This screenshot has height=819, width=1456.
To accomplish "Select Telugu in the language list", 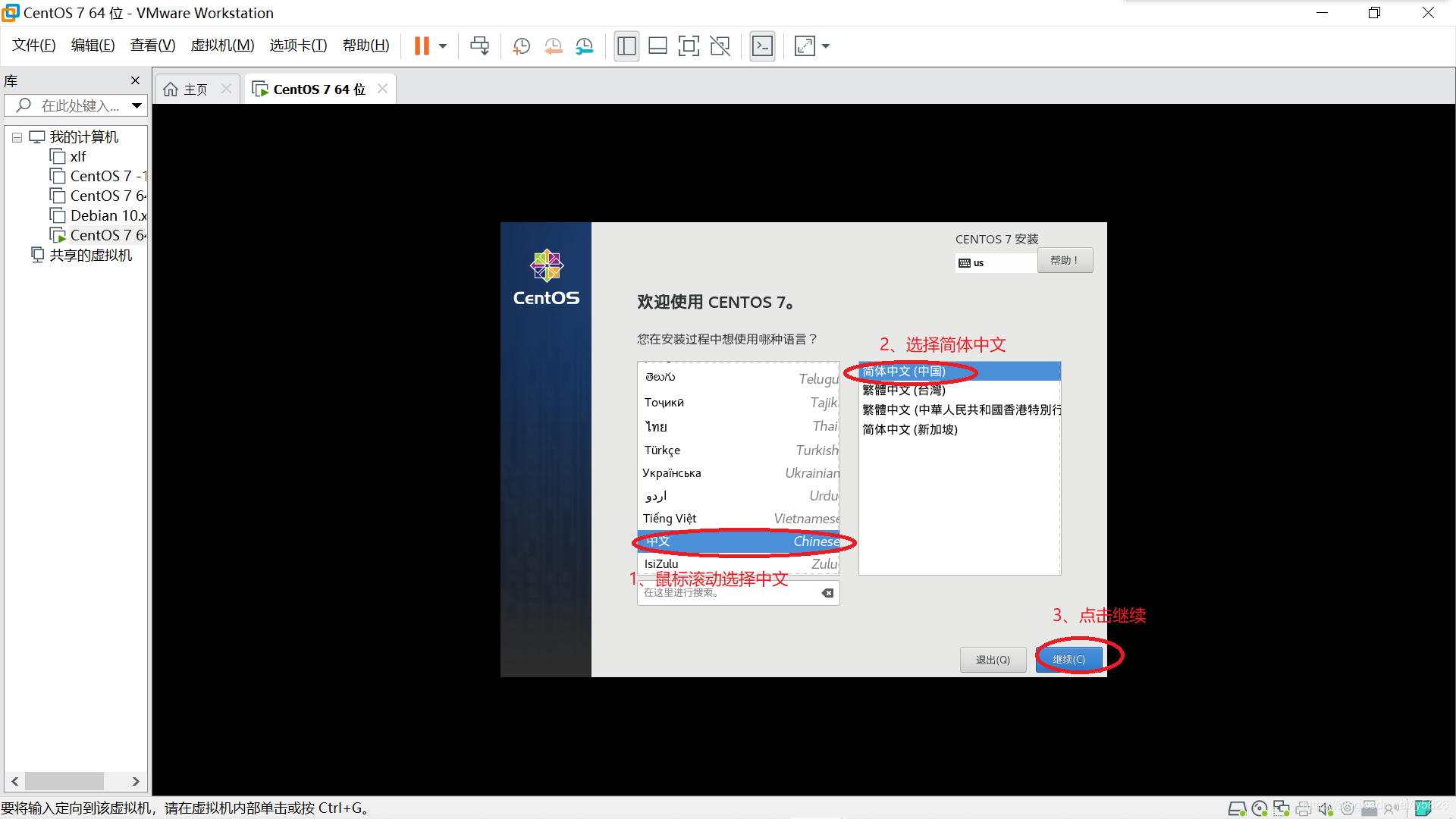I will [739, 378].
